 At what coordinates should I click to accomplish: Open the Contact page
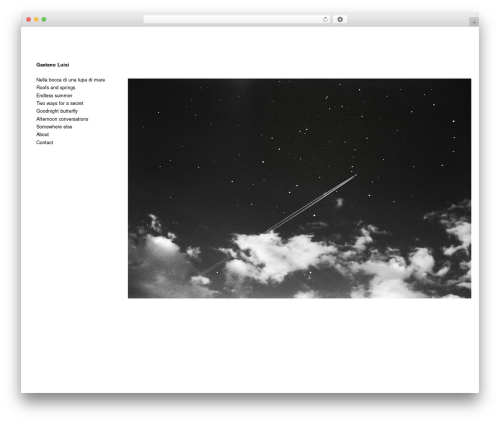coord(44,142)
